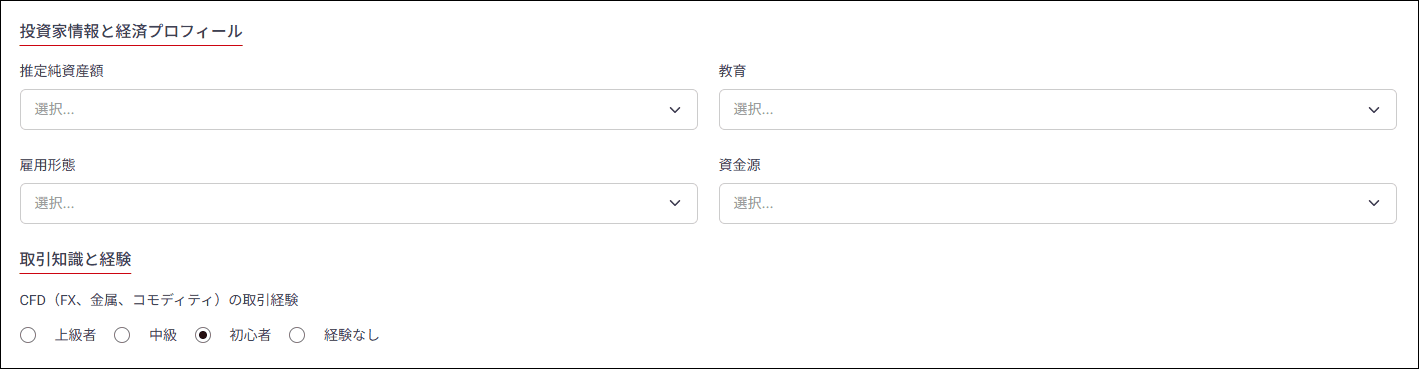This screenshot has width=1419, height=369.
Task: Expand the 雇用形態 選択... combo box
Action: (x=359, y=203)
